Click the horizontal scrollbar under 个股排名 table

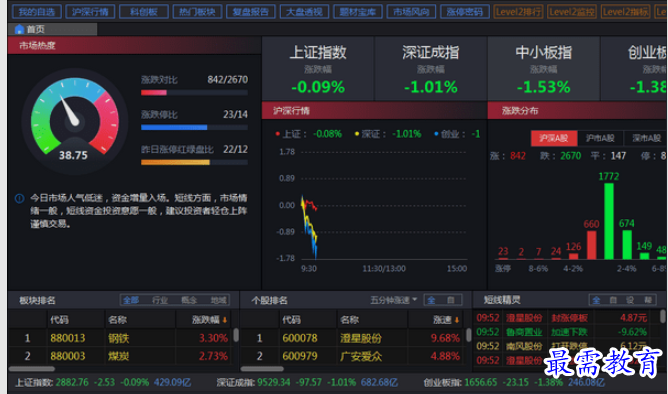click(x=262, y=368)
